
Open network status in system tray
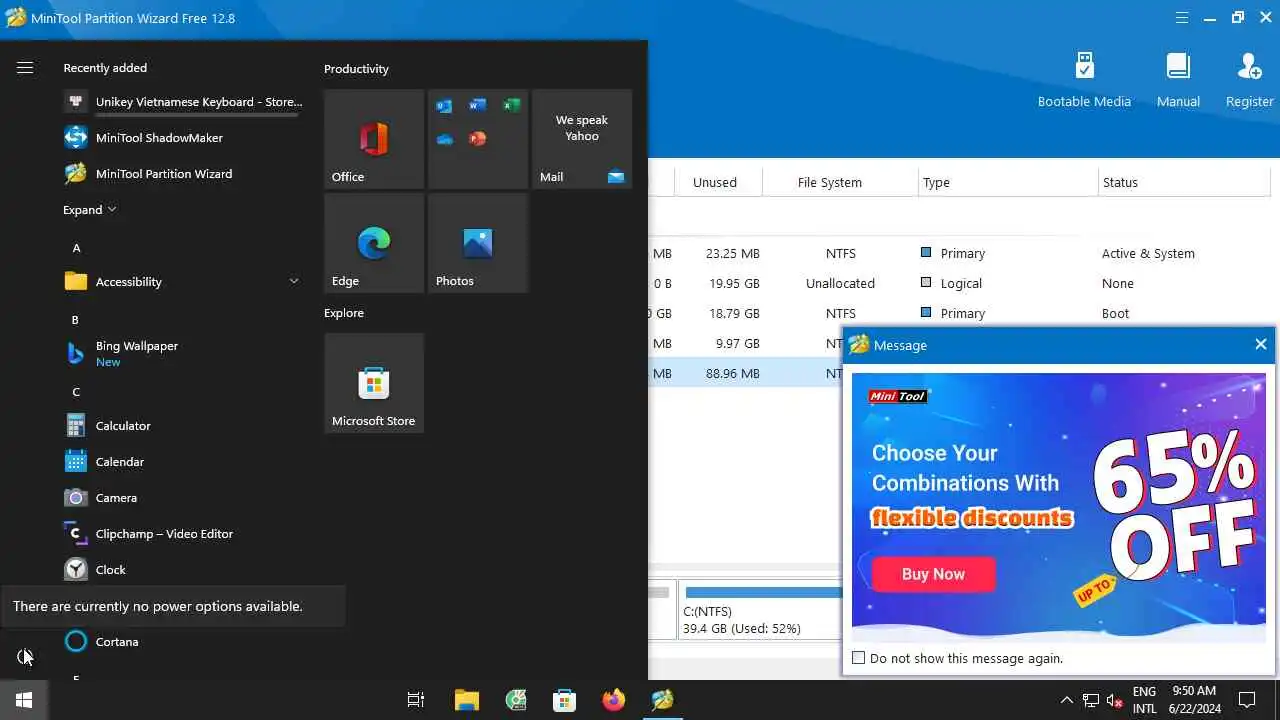click(1091, 700)
